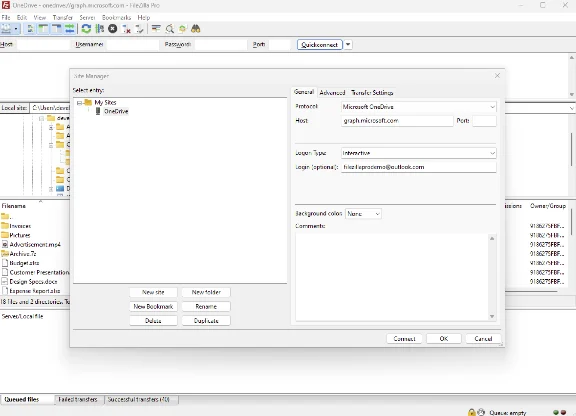Click the OK button in Site Manager
This screenshot has width=576, height=416.
[x=444, y=338]
